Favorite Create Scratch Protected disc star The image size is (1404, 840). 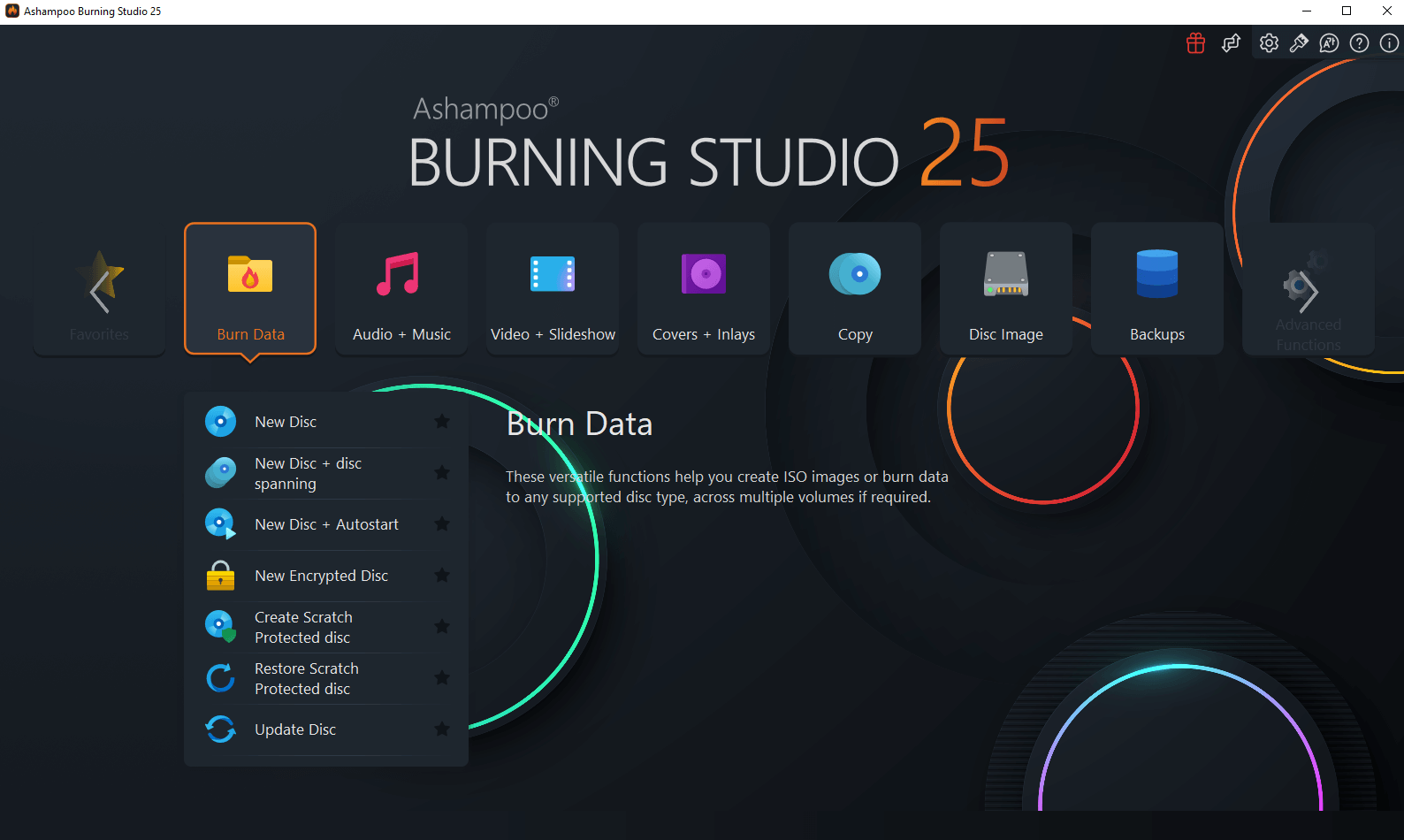tap(442, 627)
